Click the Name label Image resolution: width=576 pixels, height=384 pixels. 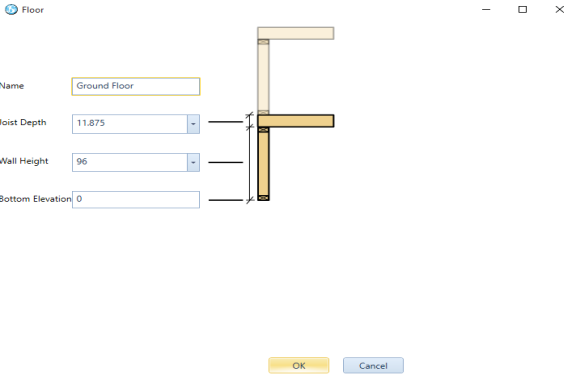point(12,86)
